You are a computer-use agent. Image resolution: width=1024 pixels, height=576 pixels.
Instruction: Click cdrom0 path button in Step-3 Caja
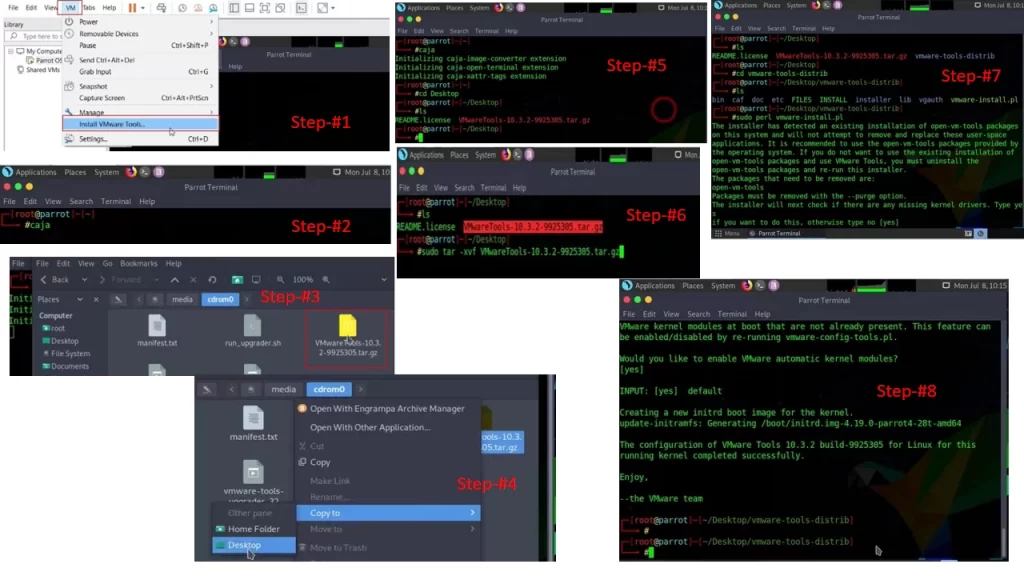pyautogui.click(x=220, y=299)
